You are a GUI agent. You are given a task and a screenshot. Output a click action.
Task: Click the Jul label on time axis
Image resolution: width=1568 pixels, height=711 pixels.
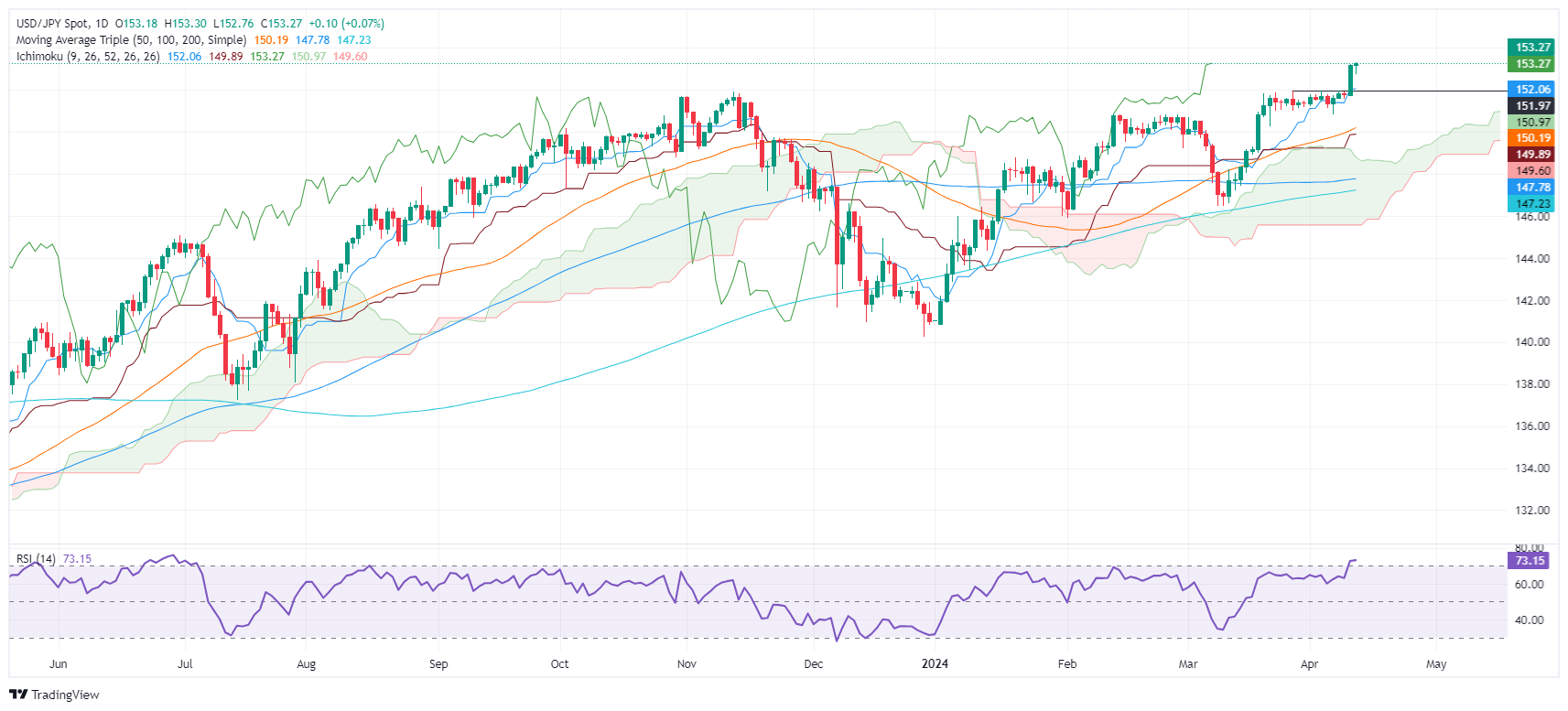[185, 664]
